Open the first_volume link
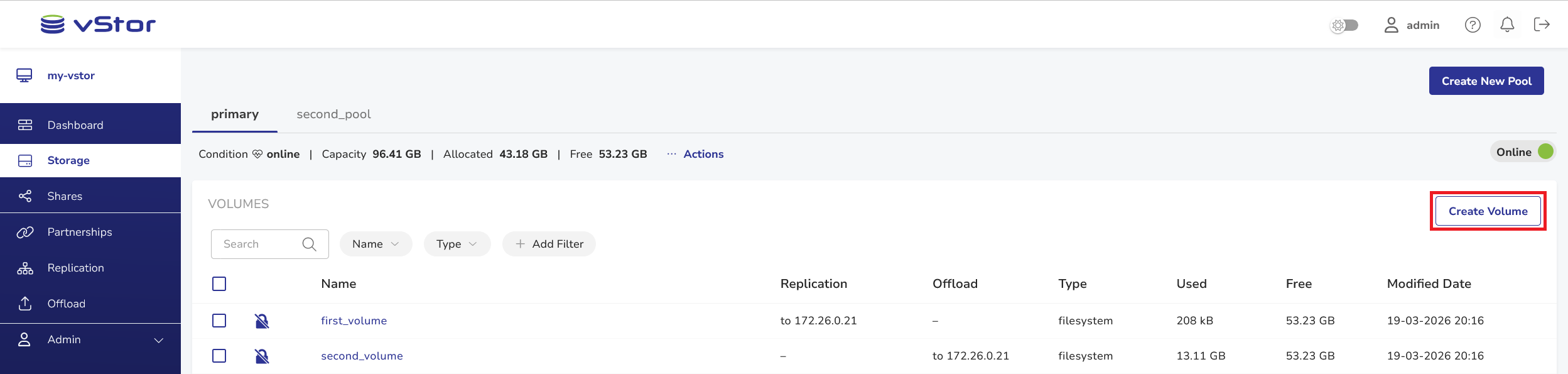 [354, 321]
